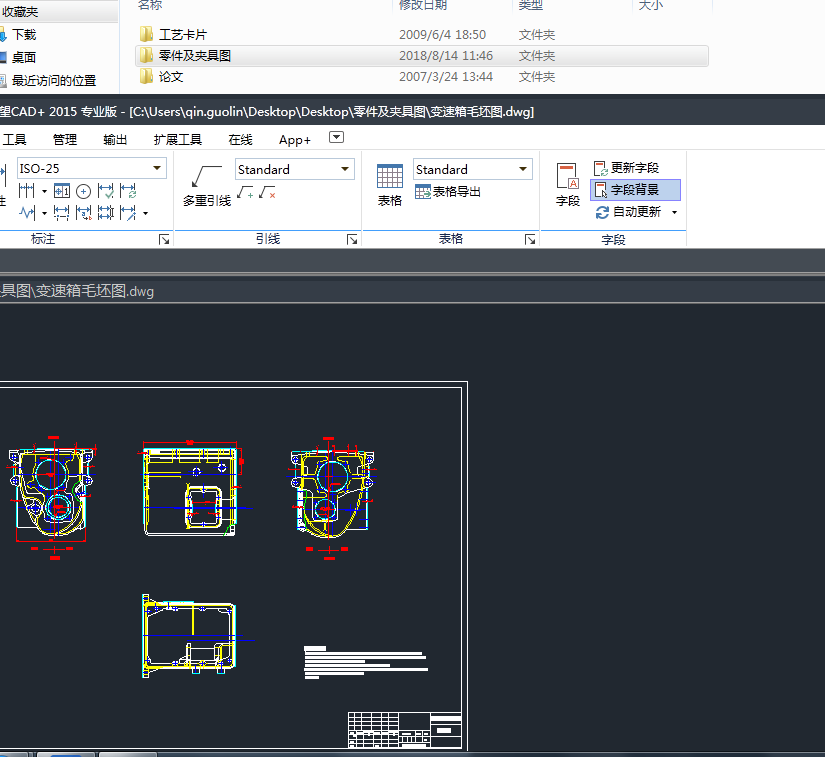
Task: Click the 表格 table tool
Action: pyautogui.click(x=390, y=185)
